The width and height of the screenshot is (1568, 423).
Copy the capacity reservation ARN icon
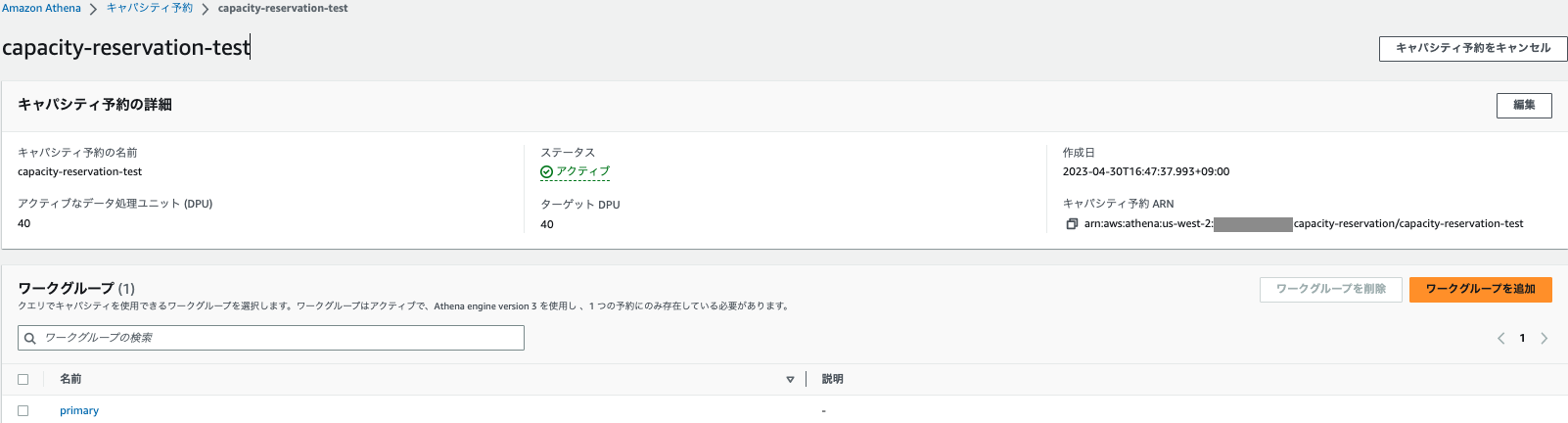click(x=1072, y=224)
